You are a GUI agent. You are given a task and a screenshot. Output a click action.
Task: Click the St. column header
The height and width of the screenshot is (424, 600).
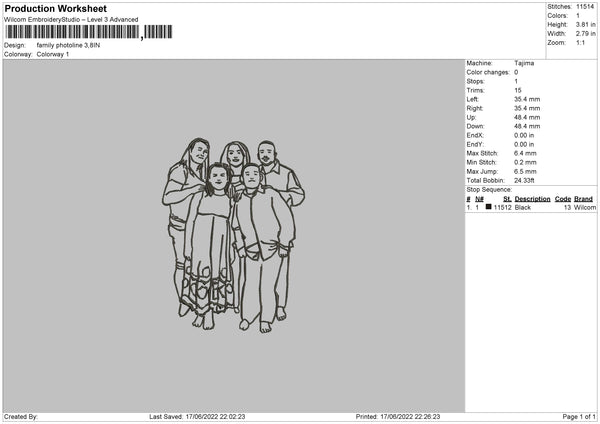click(507, 199)
